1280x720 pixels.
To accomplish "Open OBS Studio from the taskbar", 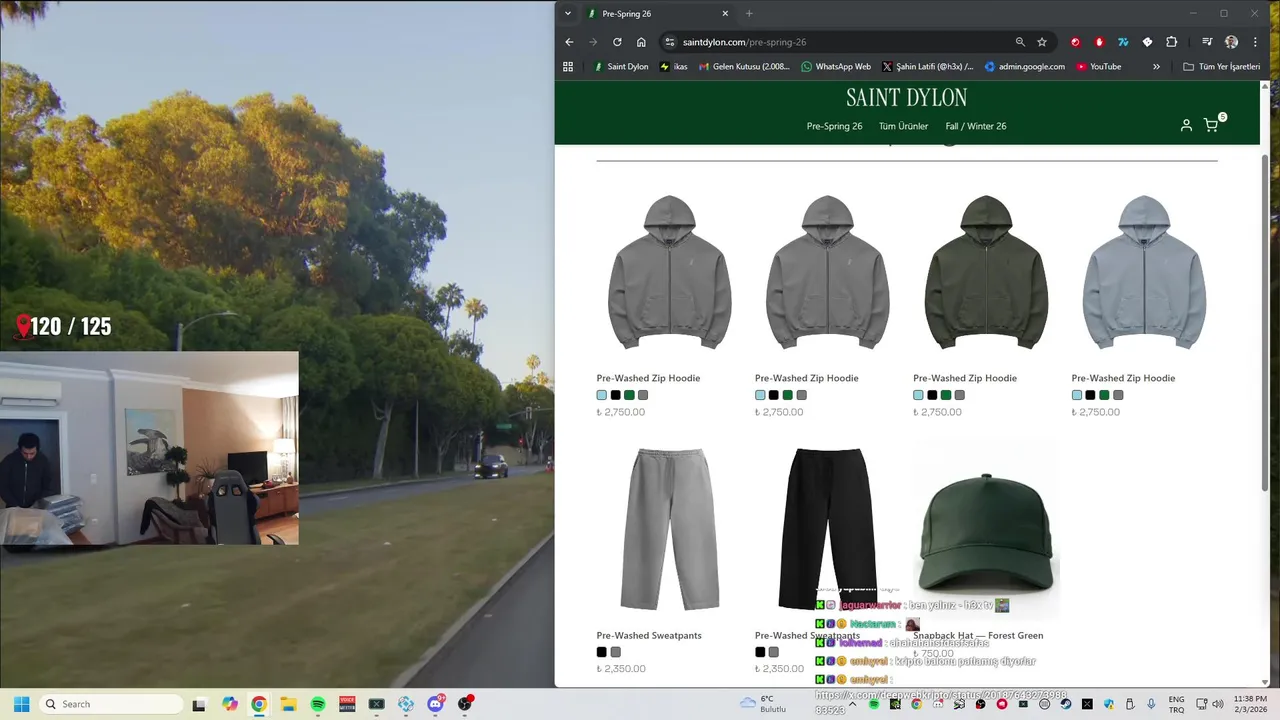I will pos(465,704).
